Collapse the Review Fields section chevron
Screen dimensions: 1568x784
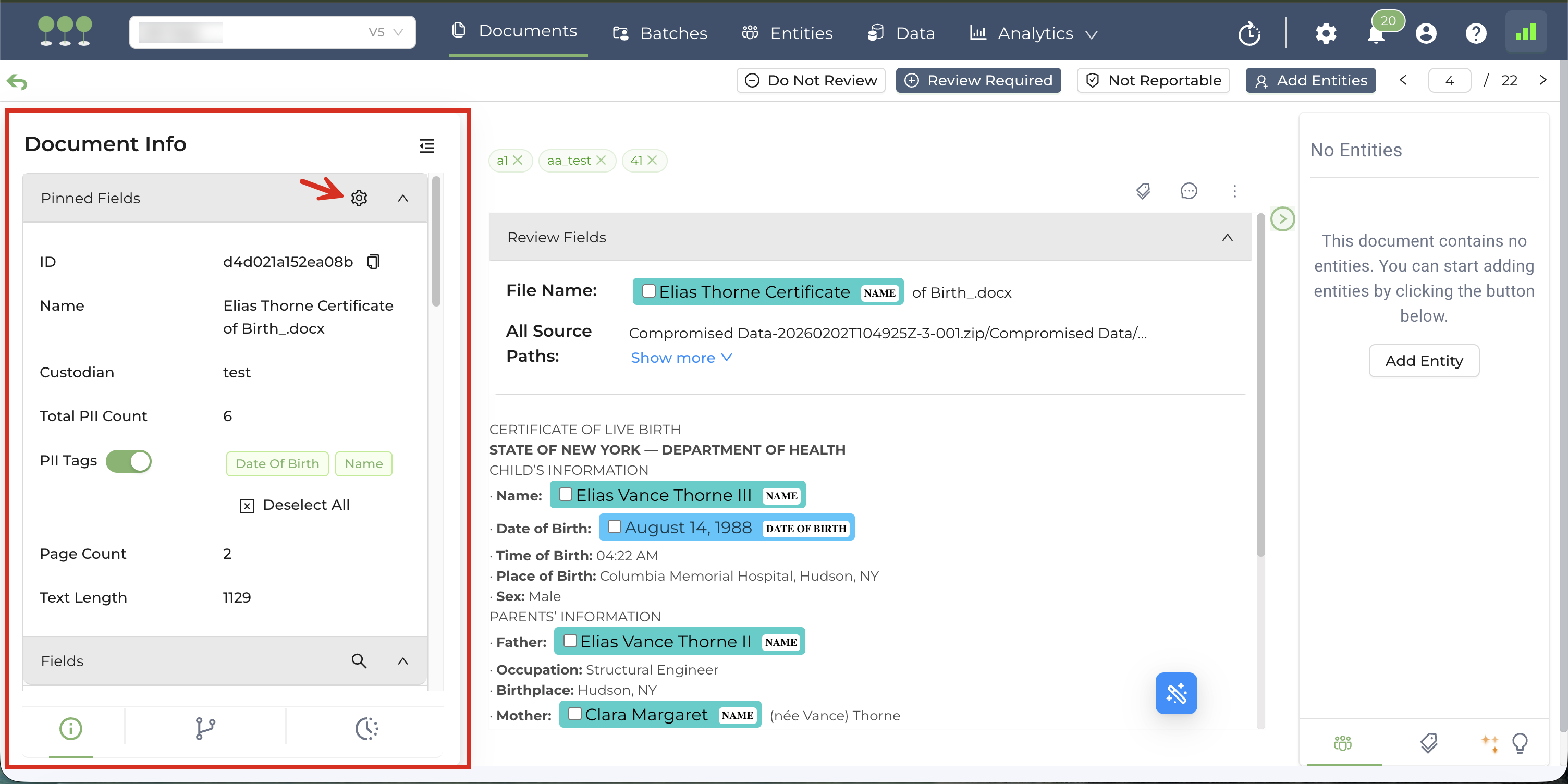[x=1227, y=237]
